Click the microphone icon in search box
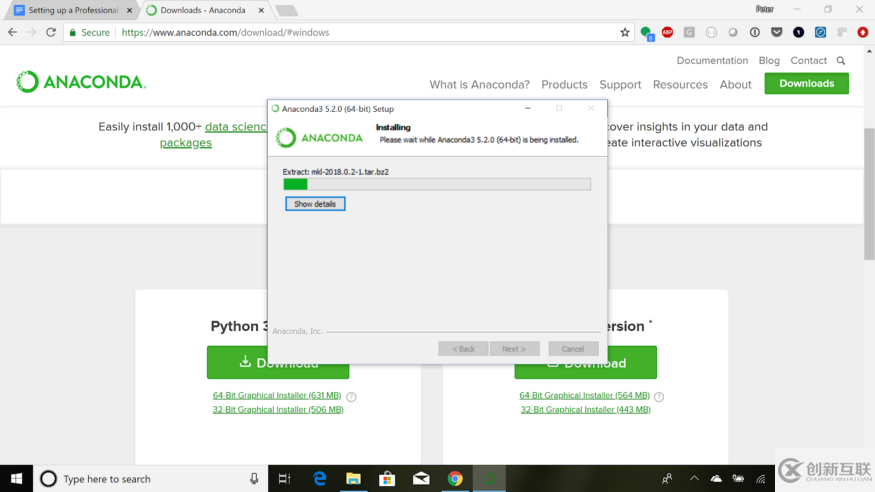This screenshot has width=875, height=492. [254, 479]
